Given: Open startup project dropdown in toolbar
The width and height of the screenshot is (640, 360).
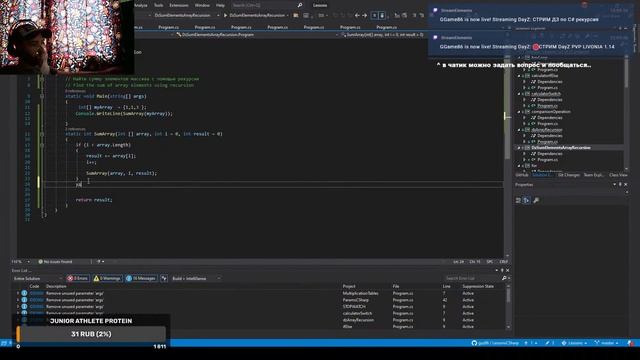Looking at the screenshot, I should click(x=186, y=16).
